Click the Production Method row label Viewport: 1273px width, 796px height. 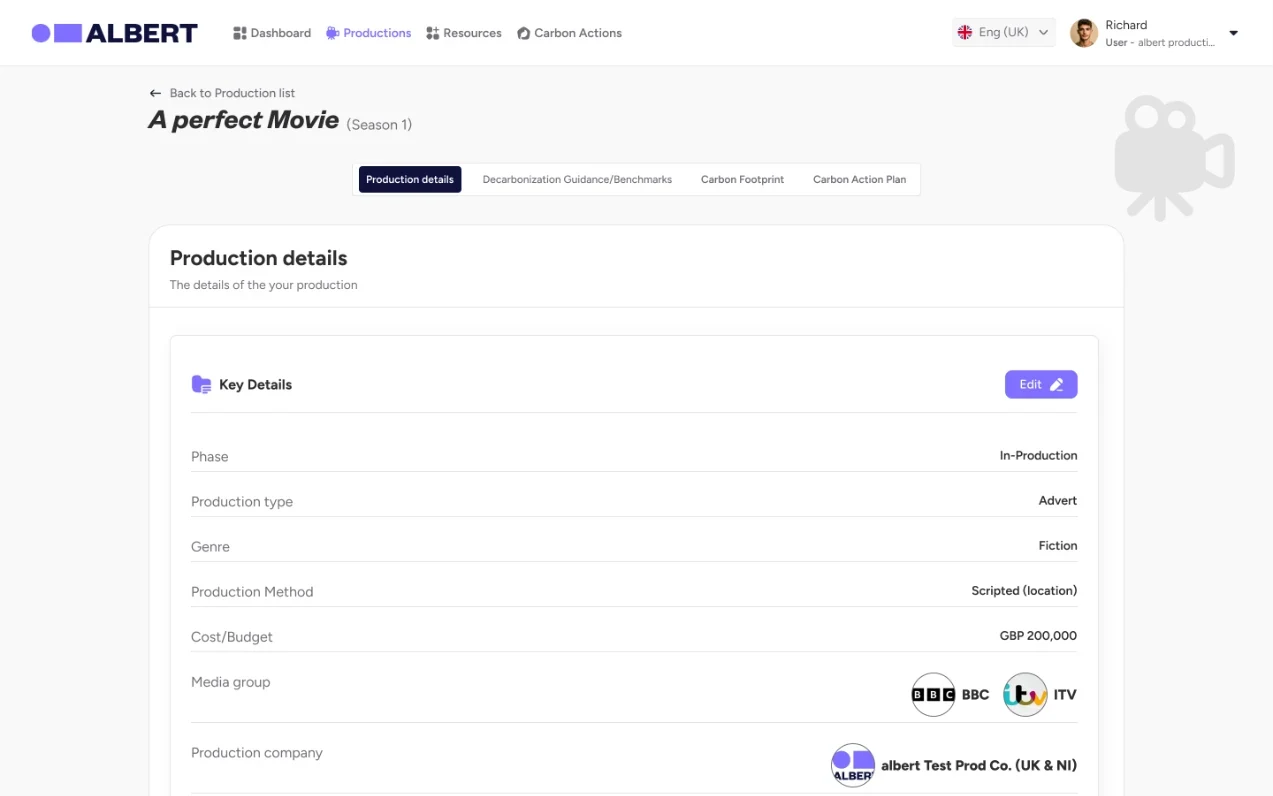[x=252, y=592]
